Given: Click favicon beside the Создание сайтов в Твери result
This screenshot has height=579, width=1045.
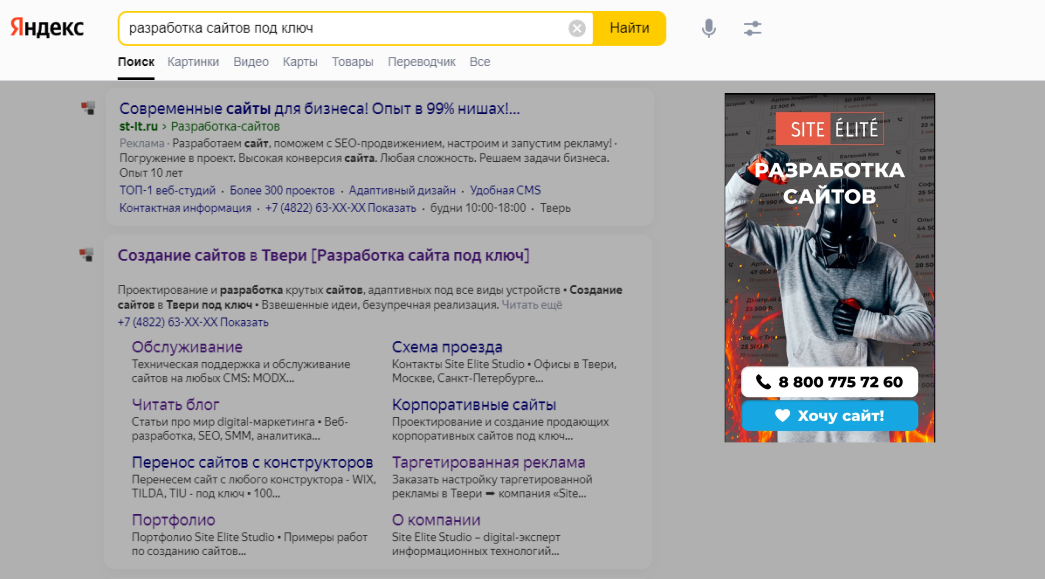Looking at the screenshot, I should point(88,255).
